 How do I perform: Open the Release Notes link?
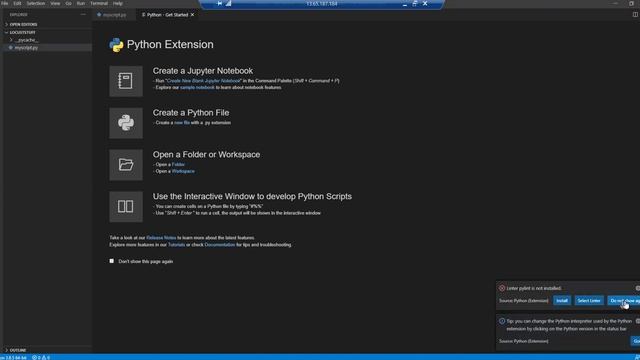[x=161, y=238]
